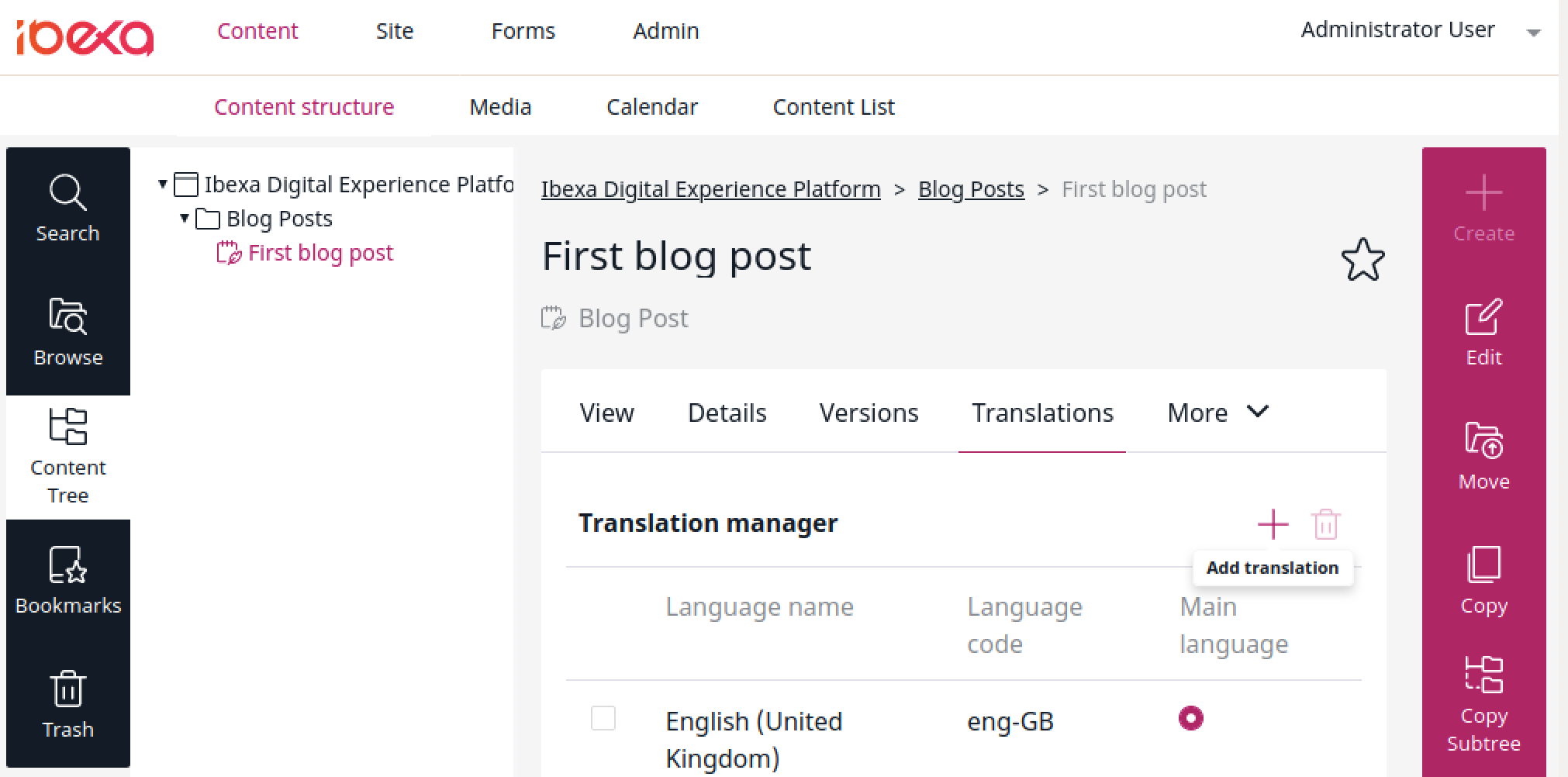Toggle the Content Tree panel
The height and width of the screenshot is (777, 1568).
(x=68, y=458)
